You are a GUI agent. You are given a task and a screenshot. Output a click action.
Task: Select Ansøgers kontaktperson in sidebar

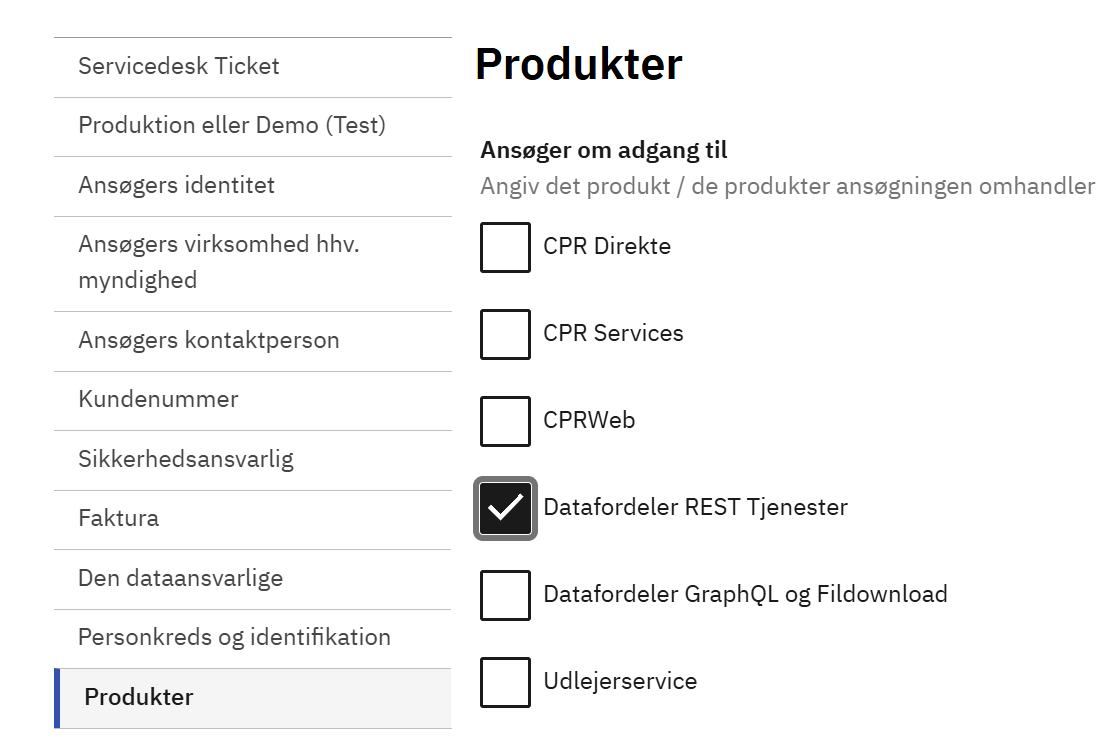(209, 340)
